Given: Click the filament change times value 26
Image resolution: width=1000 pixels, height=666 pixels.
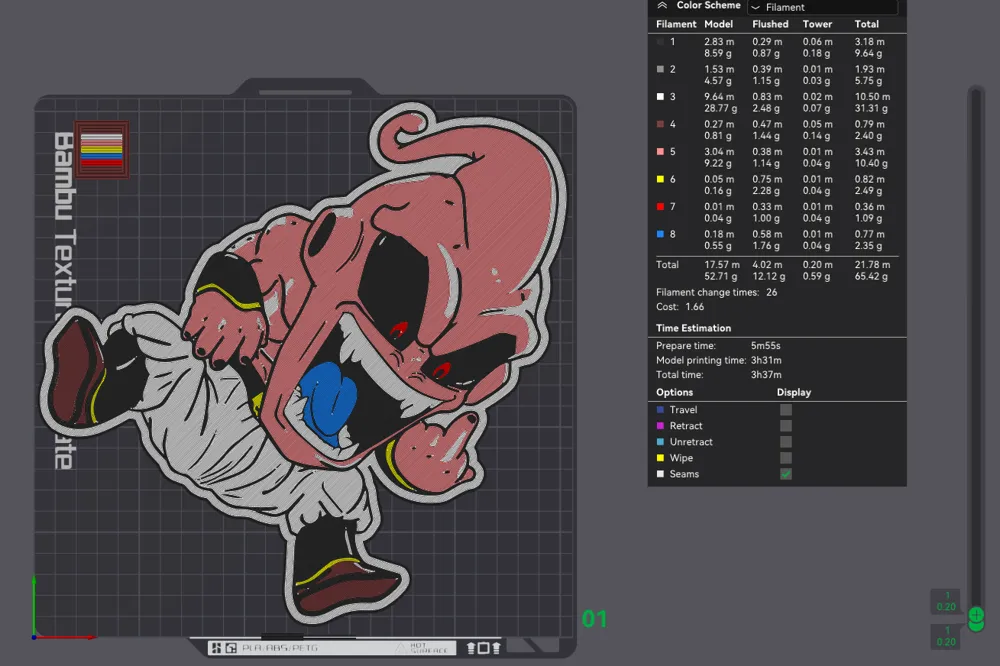Looking at the screenshot, I should [772, 292].
